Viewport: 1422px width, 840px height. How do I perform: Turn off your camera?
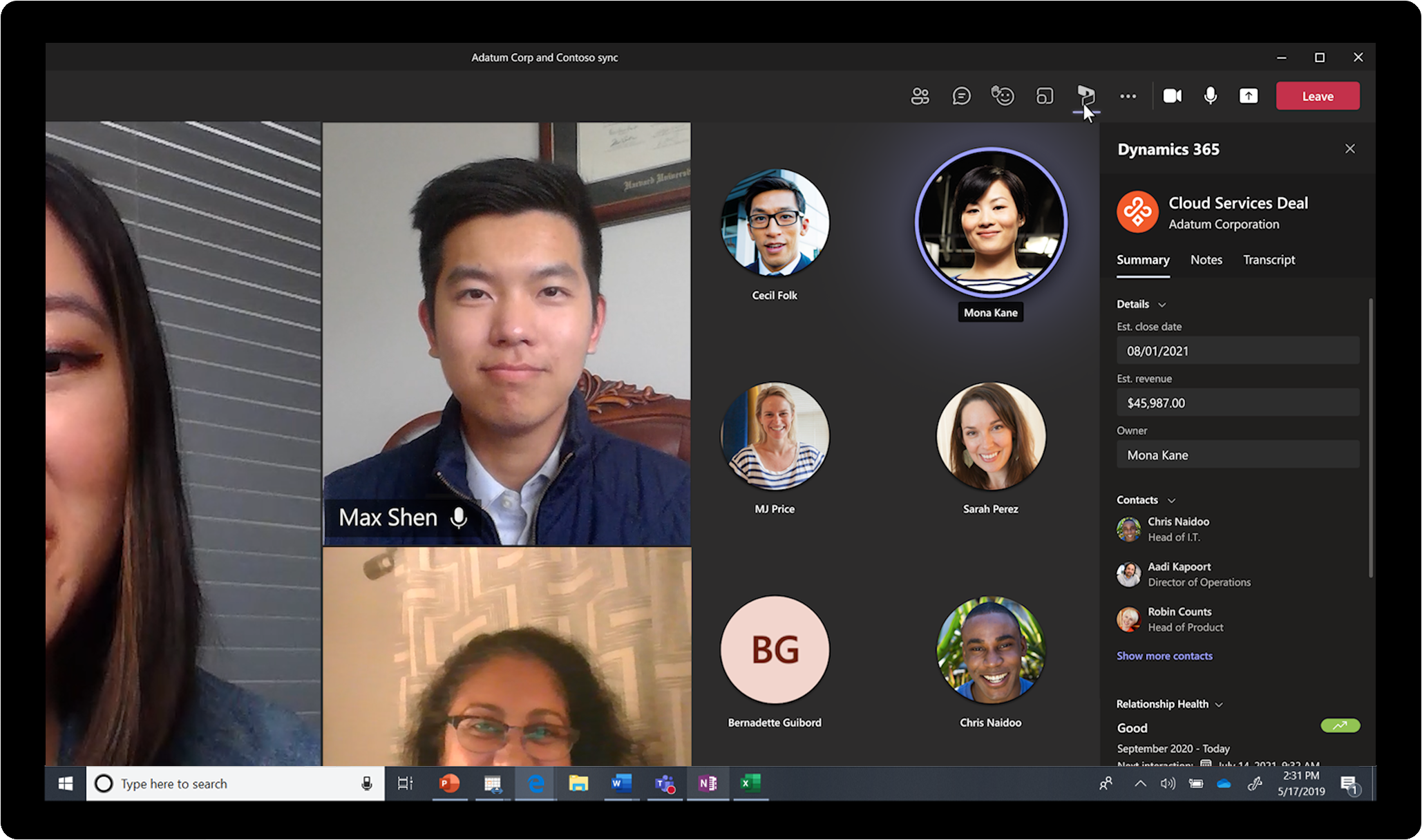(x=1173, y=96)
